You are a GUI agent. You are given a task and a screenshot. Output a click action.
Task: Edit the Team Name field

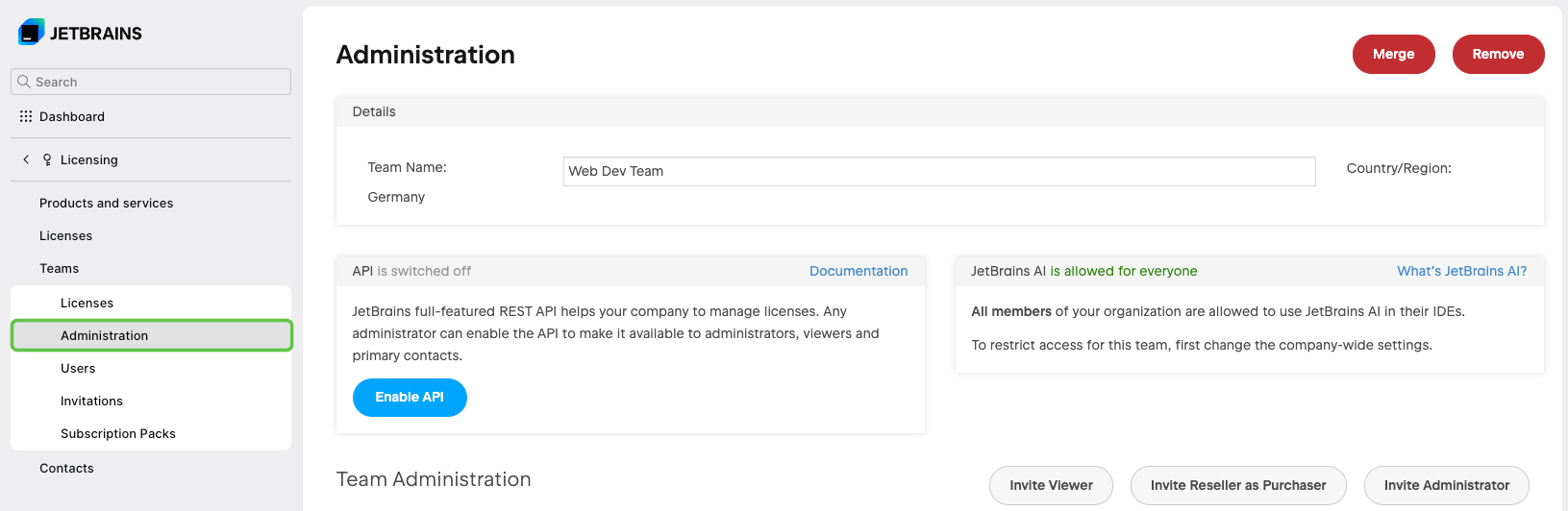pyautogui.click(x=939, y=171)
